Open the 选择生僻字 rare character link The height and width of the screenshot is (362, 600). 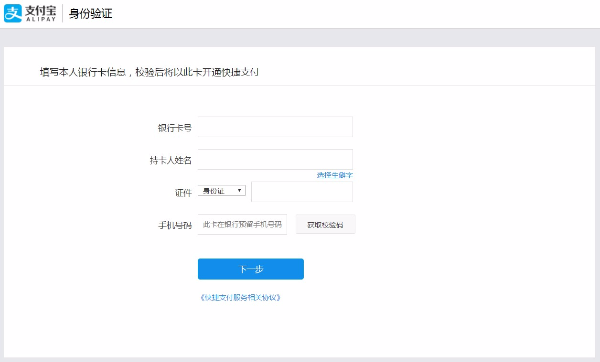(x=334, y=175)
